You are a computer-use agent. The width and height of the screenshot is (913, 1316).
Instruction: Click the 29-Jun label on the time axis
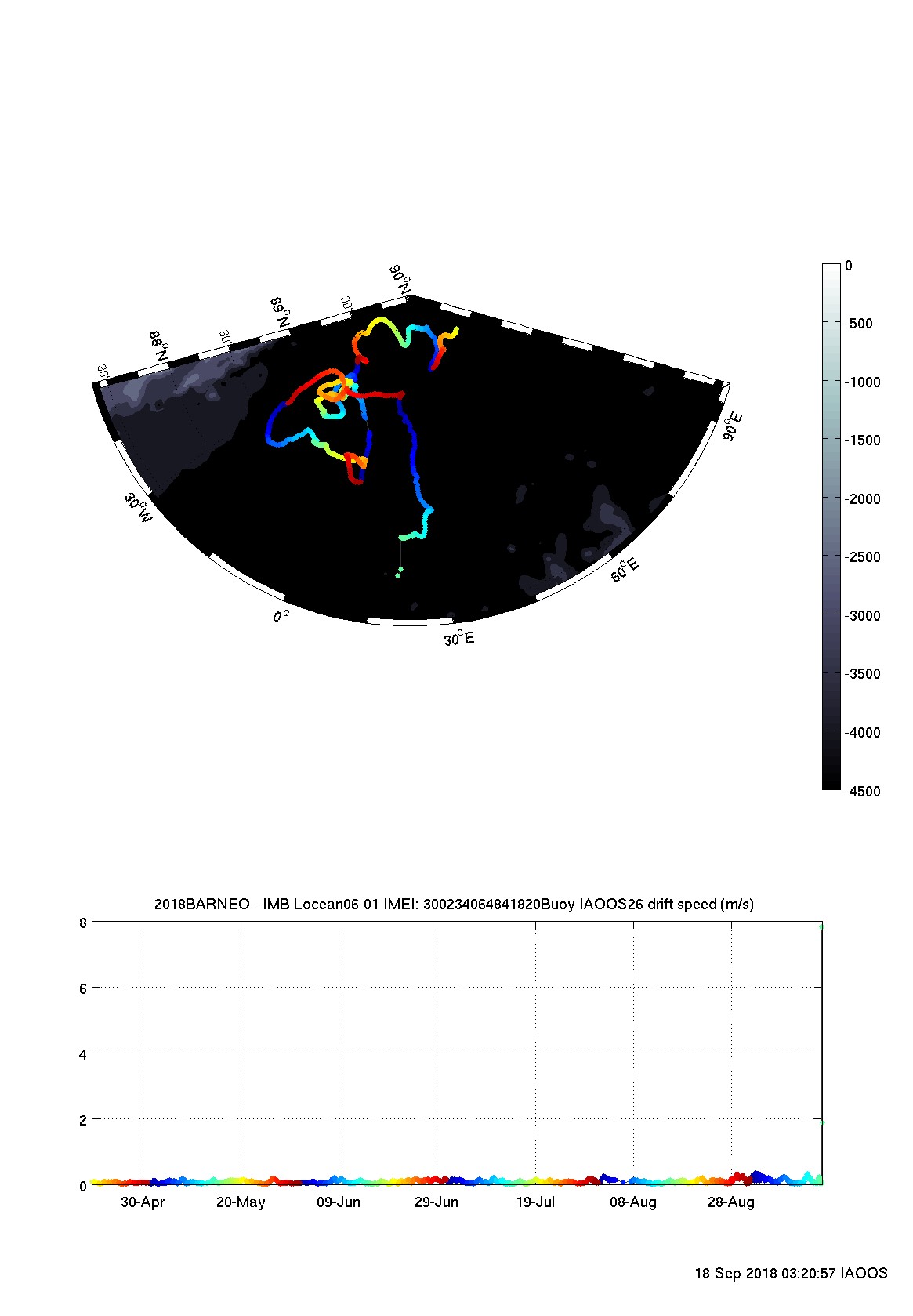pyautogui.click(x=437, y=1202)
